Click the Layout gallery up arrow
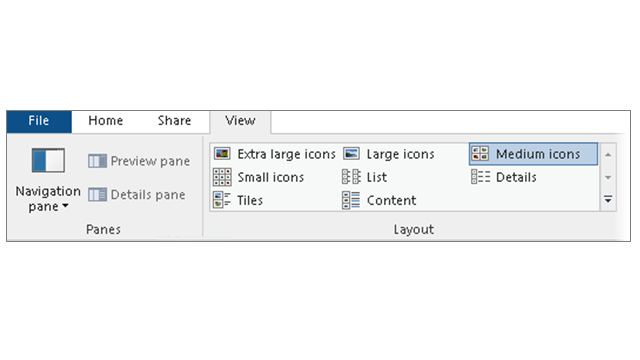Viewport: 640px width, 360px height. [608, 155]
